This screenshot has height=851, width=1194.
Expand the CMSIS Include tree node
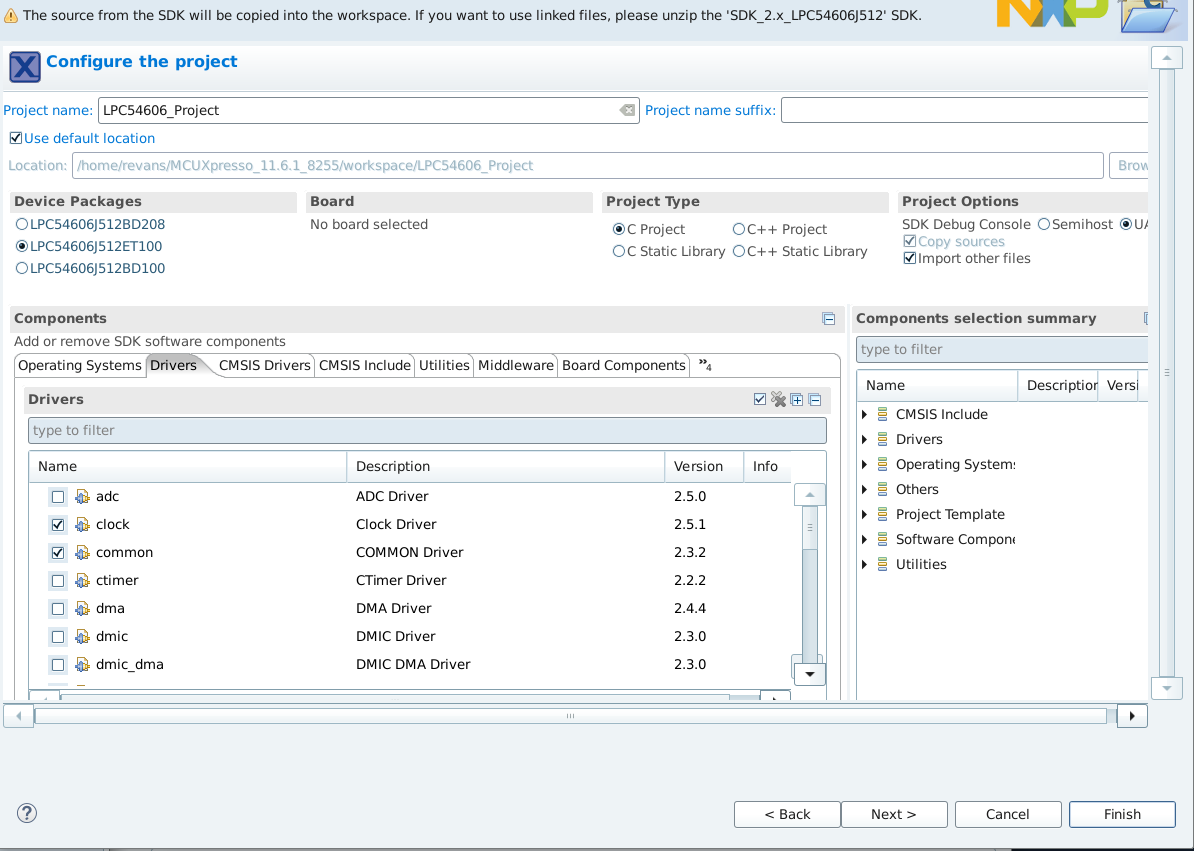pyautogui.click(x=864, y=414)
